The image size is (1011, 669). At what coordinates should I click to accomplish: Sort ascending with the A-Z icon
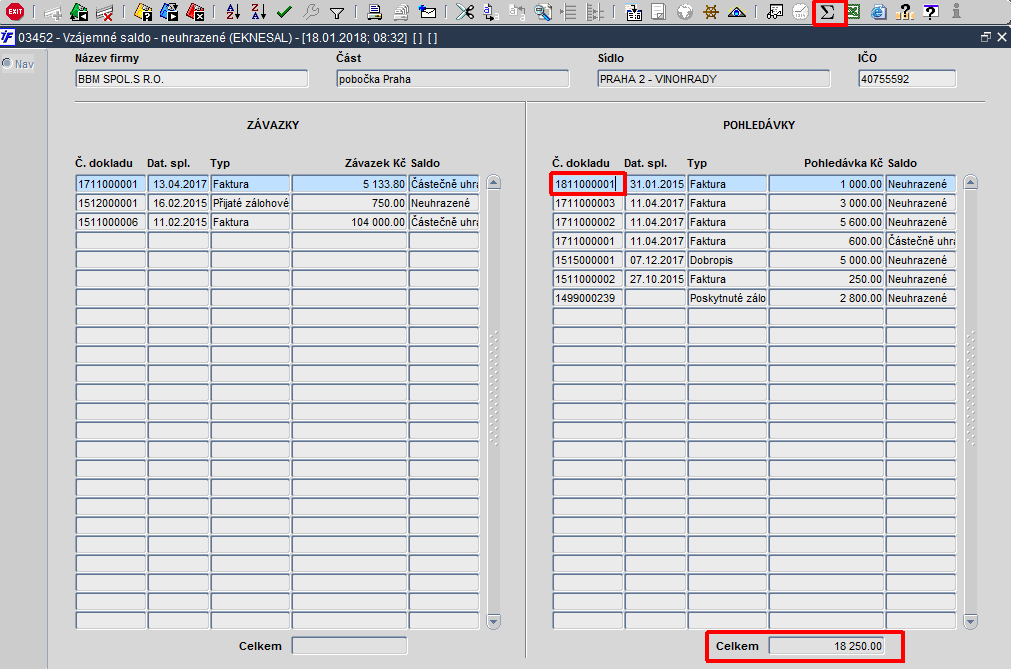pos(233,12)
